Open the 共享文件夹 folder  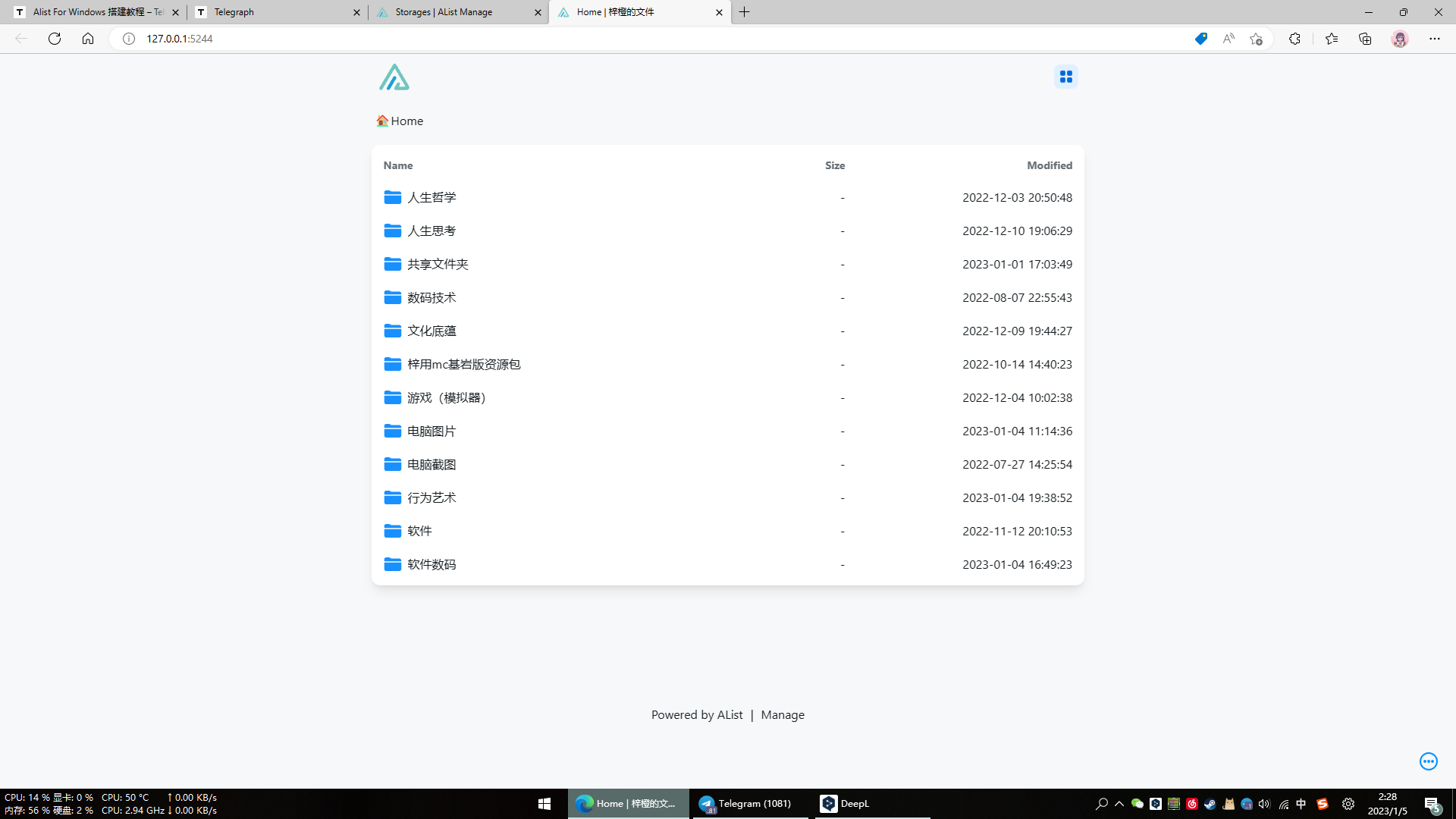point(438,265)
